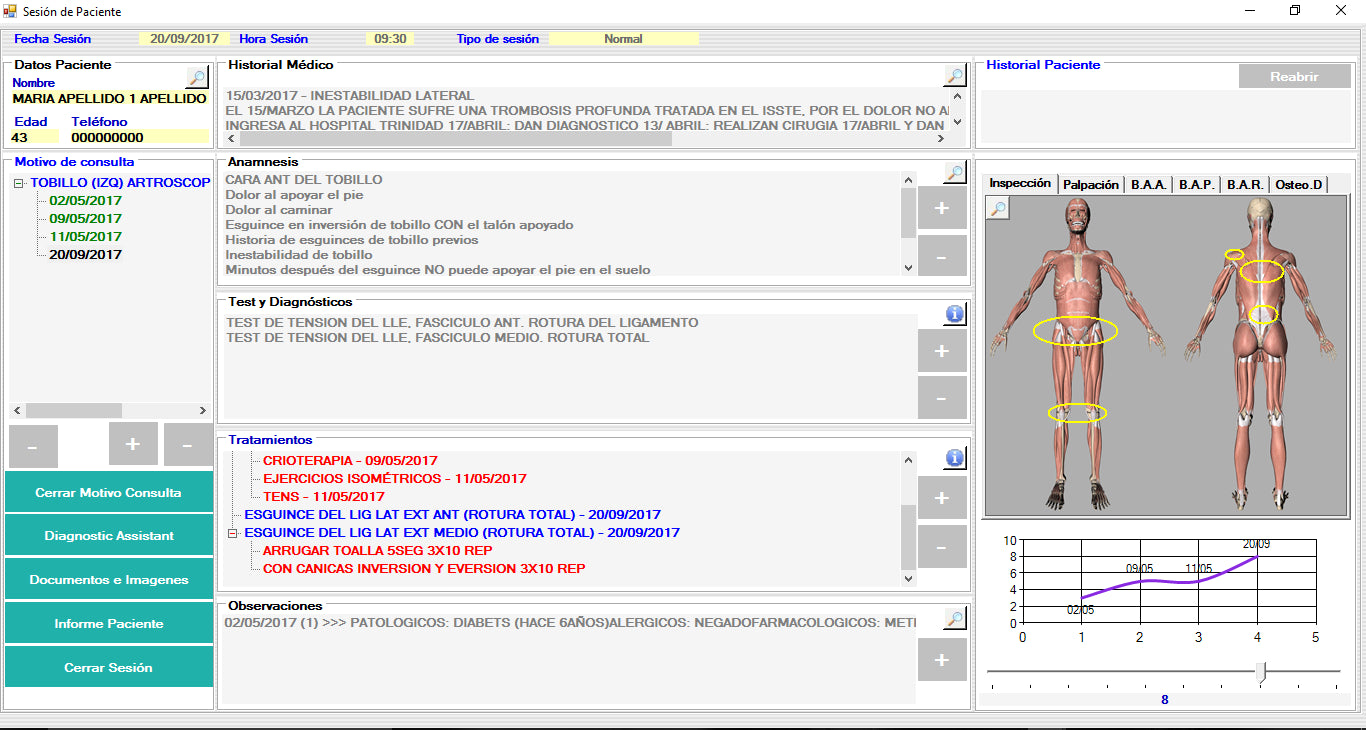Click the Informe Paciente button

(109, 623)
